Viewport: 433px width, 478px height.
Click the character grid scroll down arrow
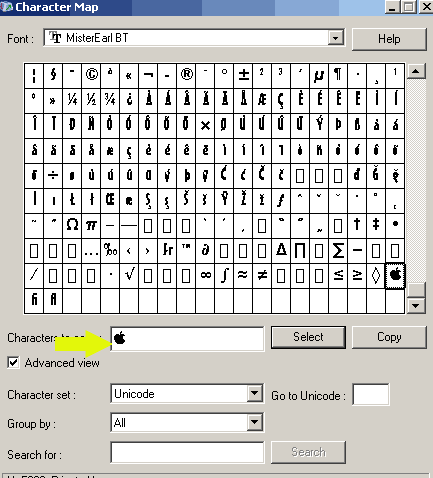click(416, 305)
